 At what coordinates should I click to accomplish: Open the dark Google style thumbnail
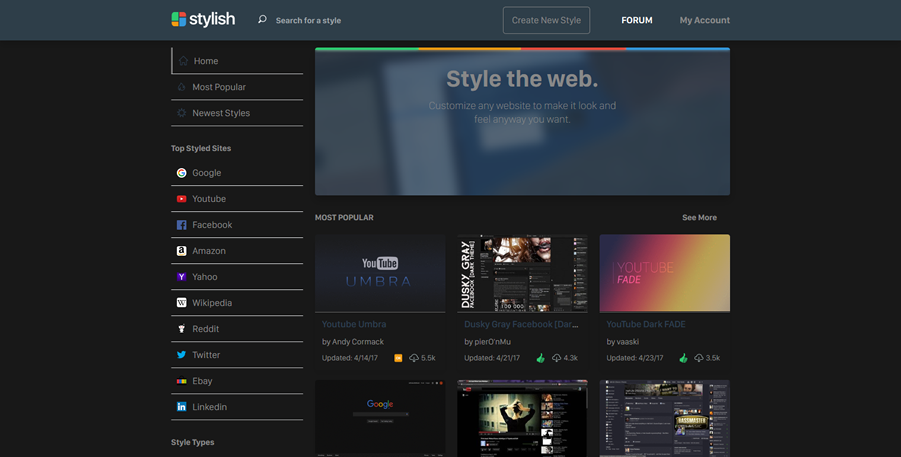380,418
